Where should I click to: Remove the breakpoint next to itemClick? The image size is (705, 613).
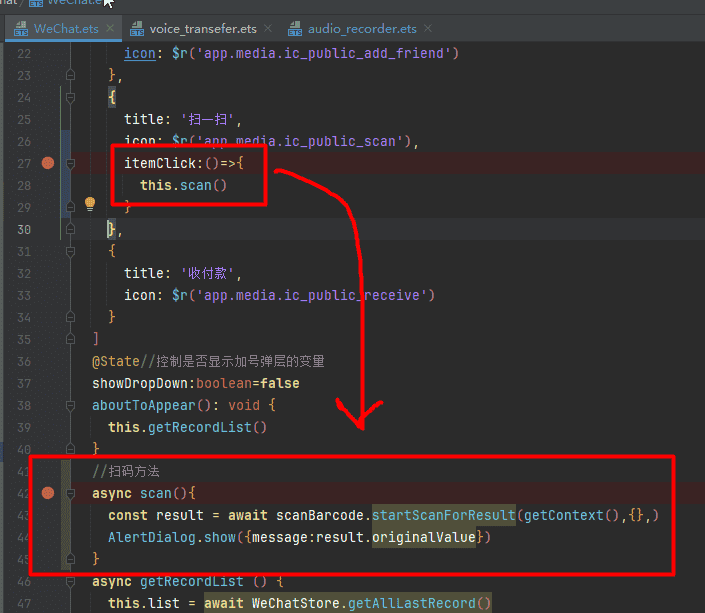point(47,163)
